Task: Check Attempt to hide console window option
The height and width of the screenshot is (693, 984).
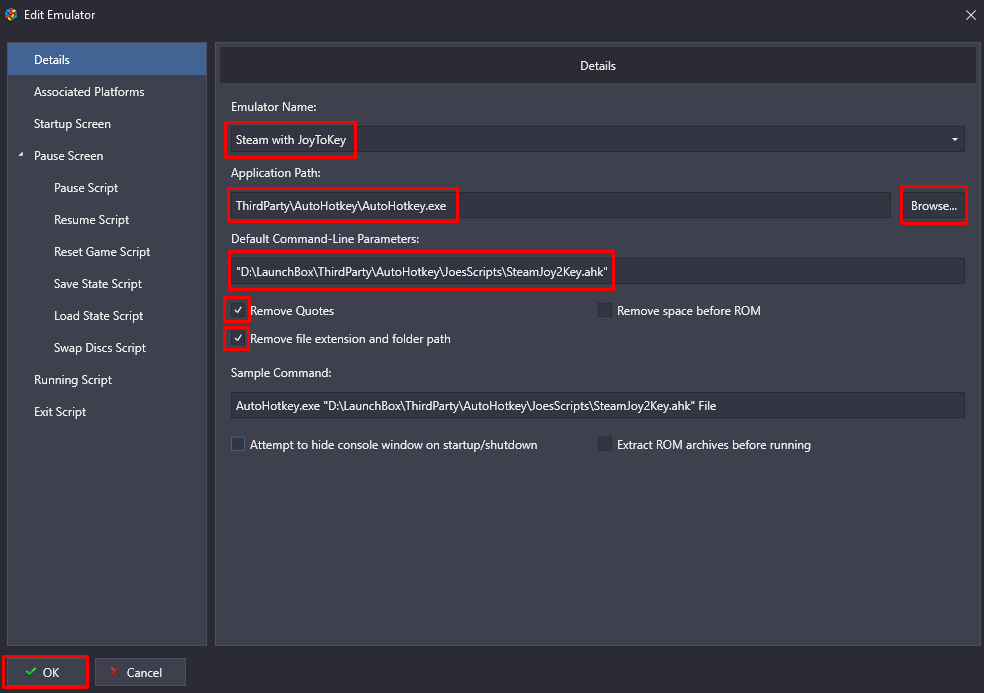Action: [238, 444]
